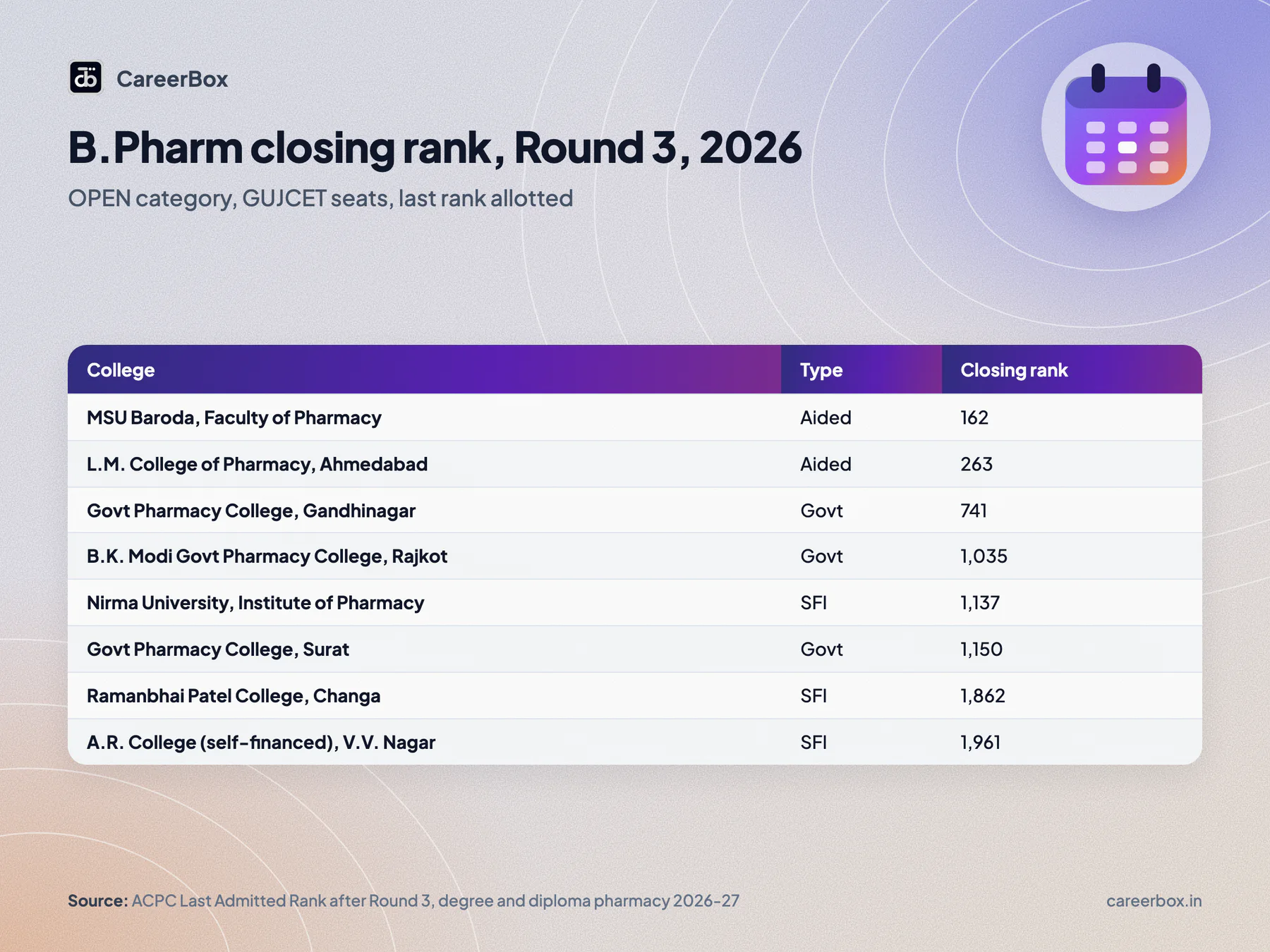Click 'Govt Pharmacy College, Gandhinagar' cell
This screenshot has height=952, width=1270.
251,511
